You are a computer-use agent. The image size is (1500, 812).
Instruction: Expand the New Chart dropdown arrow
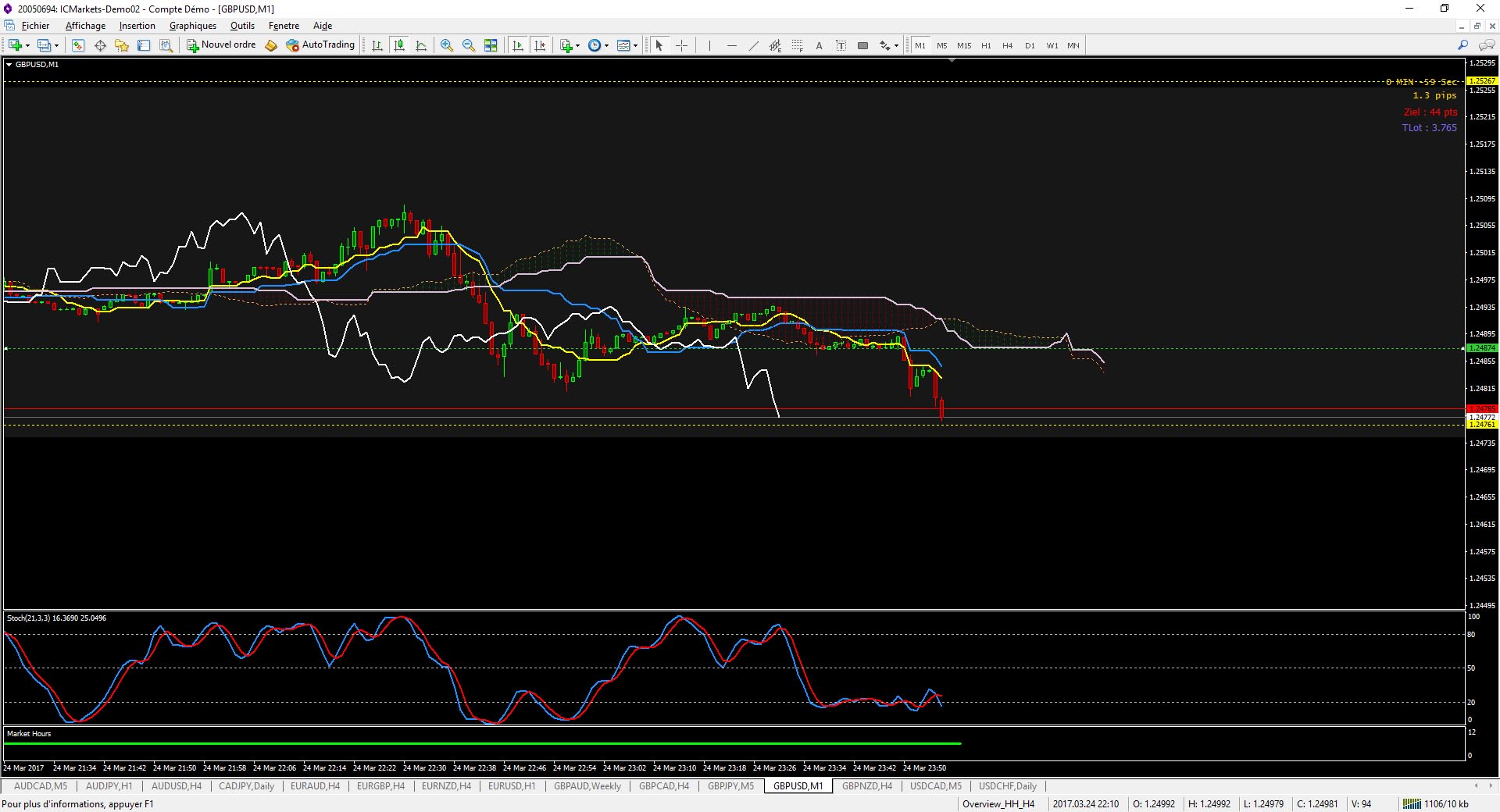click(27, 45)
